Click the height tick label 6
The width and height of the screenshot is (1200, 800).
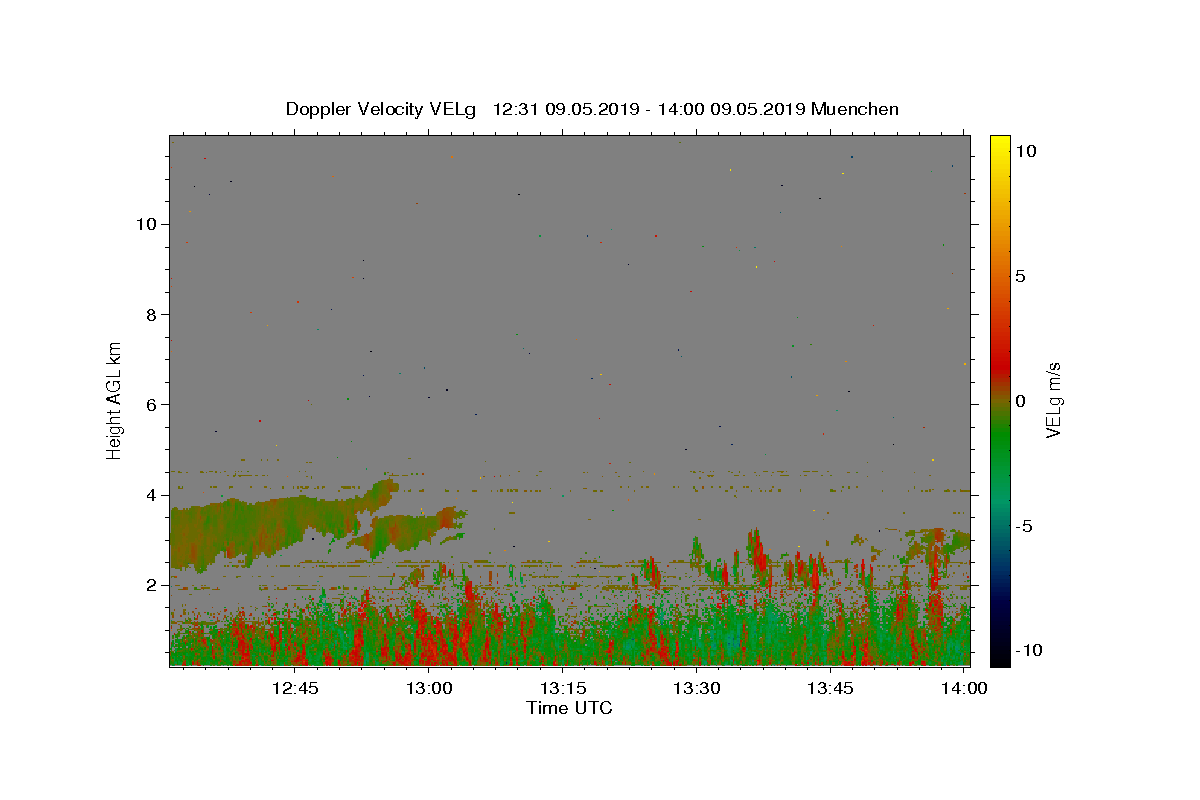click(x=152, y=404)
